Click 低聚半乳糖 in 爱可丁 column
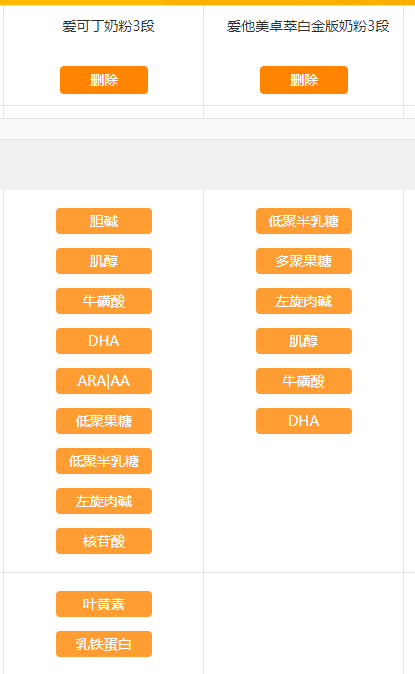 coord(104,461)
